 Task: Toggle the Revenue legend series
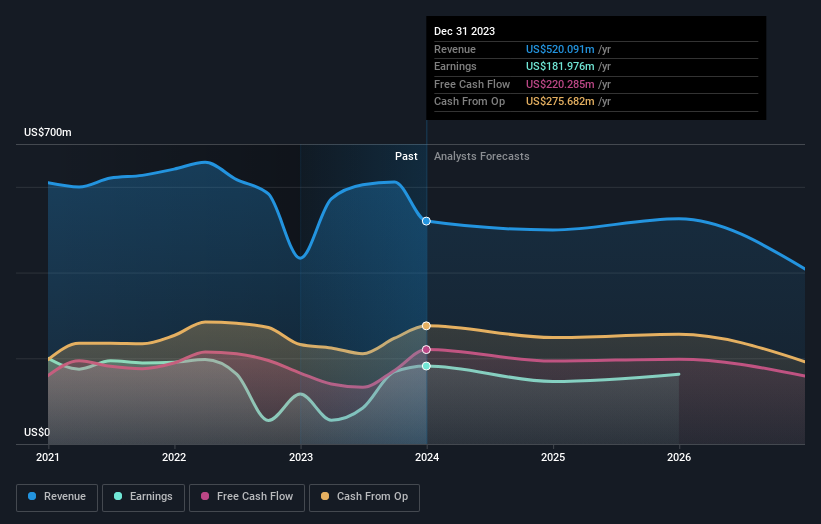pyautogui.click(x=57, y=497)
